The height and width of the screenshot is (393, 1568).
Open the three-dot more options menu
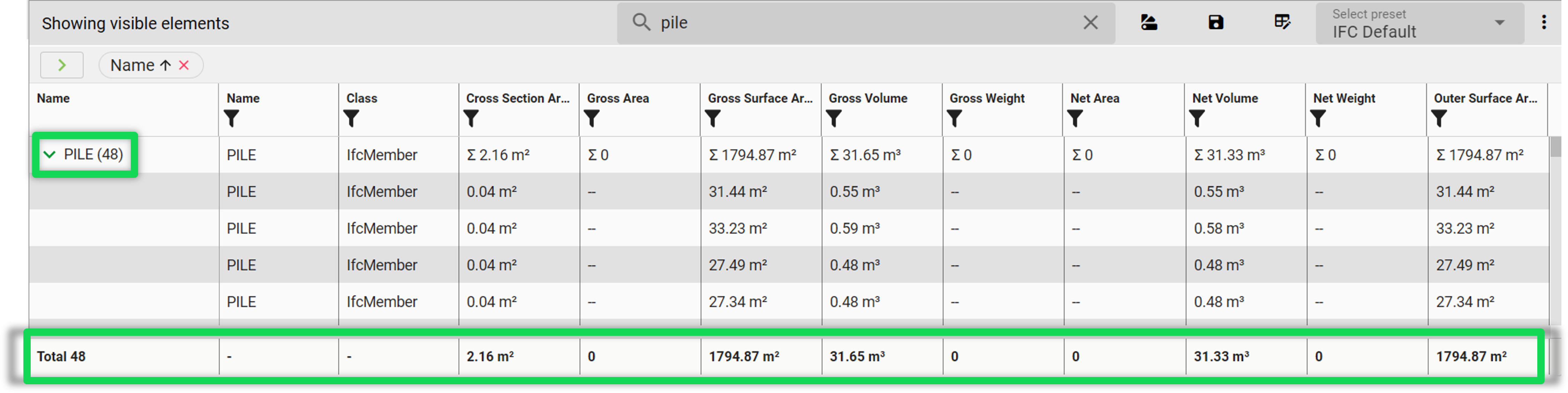coord(1544,23)
